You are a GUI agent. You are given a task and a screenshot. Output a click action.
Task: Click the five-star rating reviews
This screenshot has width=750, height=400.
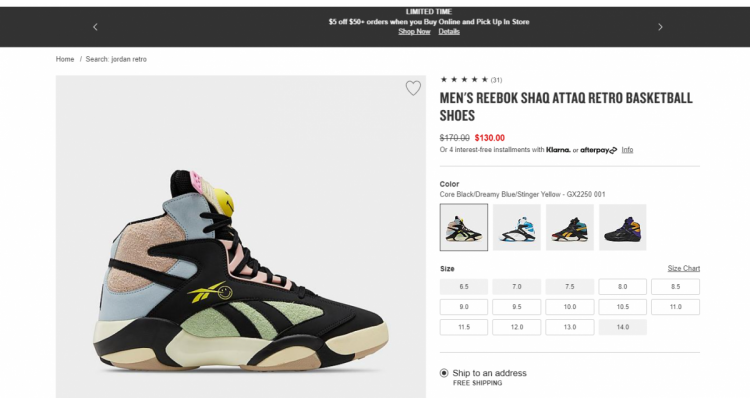(471, 79)
